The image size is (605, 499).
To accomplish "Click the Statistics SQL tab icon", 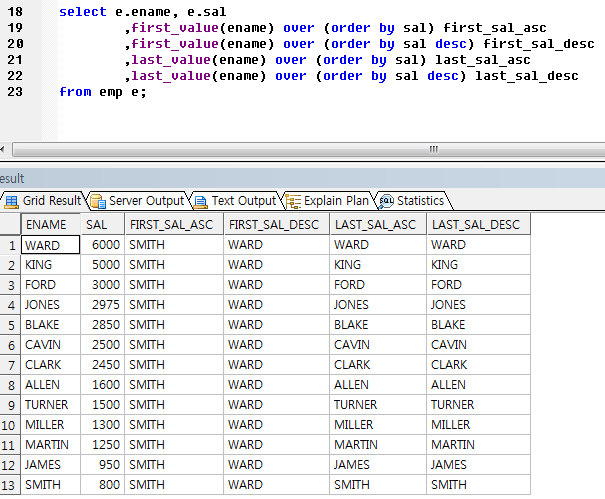I will coord(385,201).
